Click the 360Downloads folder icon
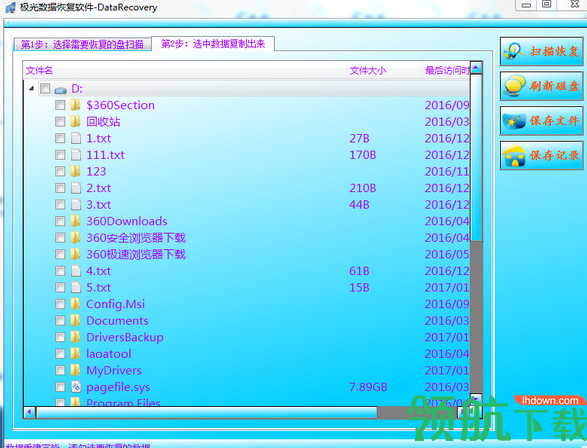The image size is (587, 448). pyautogui.click(x=75, y=221)
